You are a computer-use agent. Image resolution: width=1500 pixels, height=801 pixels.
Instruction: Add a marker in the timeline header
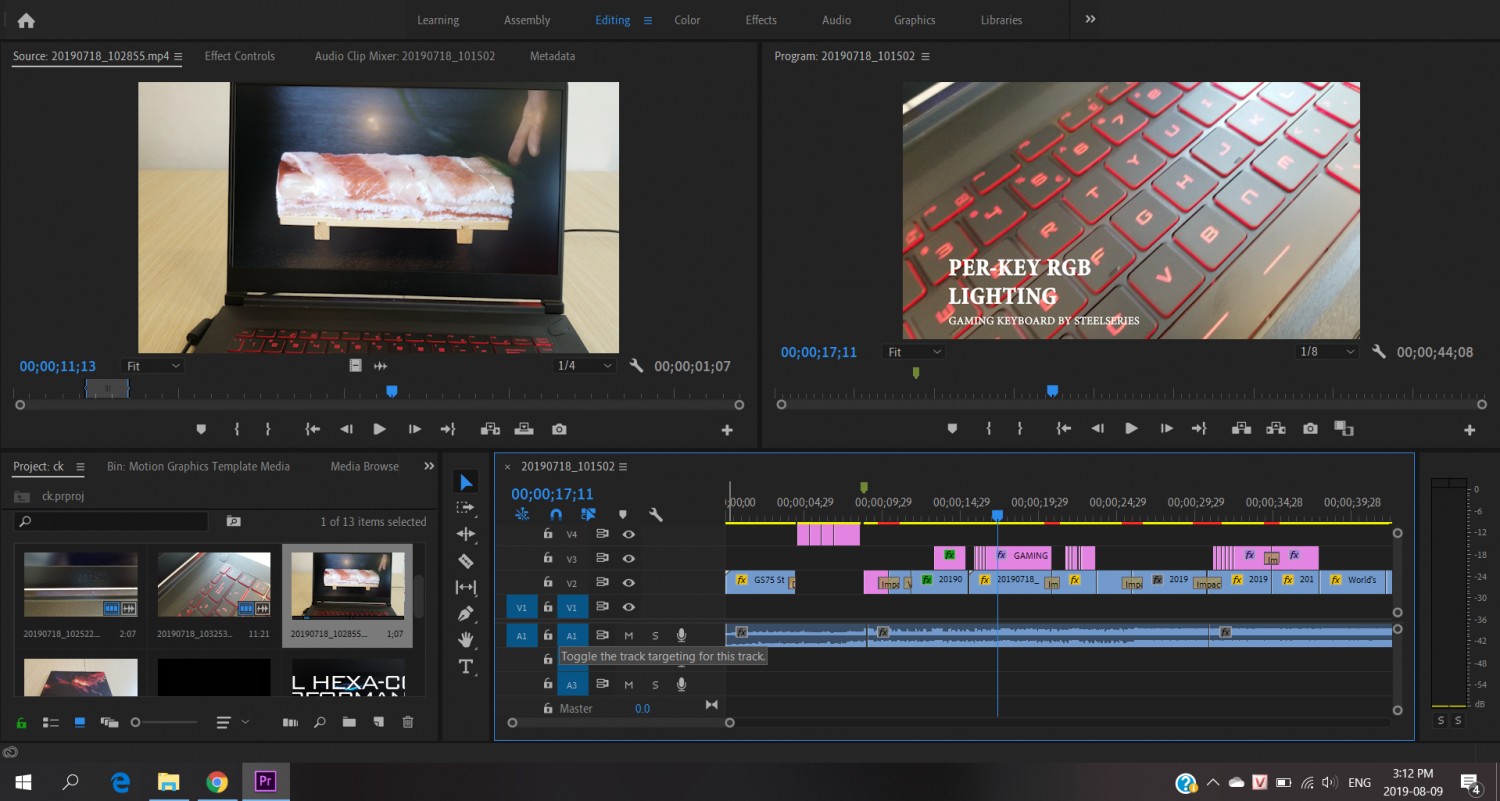pyautogui.click(x=622, y=515)
